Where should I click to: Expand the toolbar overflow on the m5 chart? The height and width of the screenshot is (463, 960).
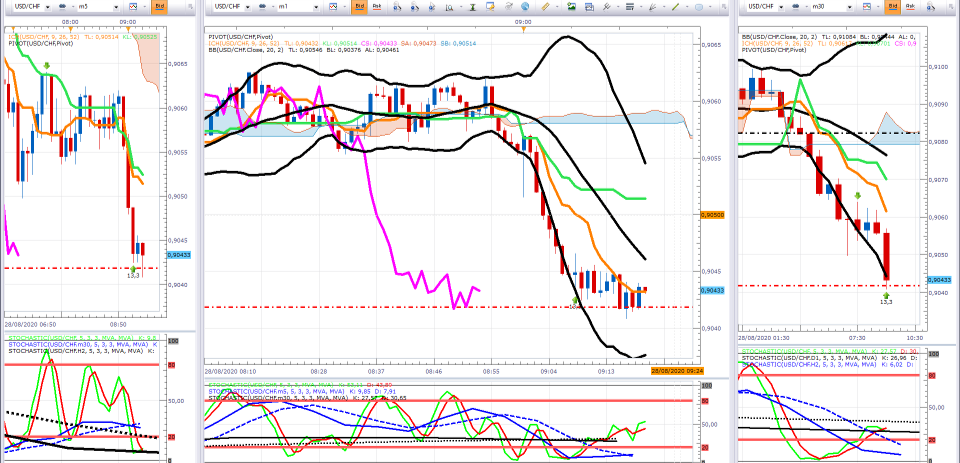click(190, 6)
